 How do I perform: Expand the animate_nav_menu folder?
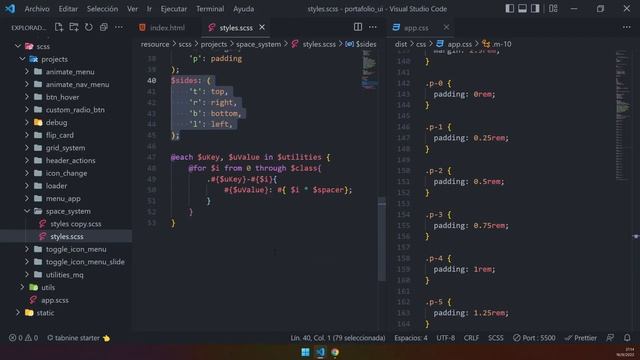27,84
